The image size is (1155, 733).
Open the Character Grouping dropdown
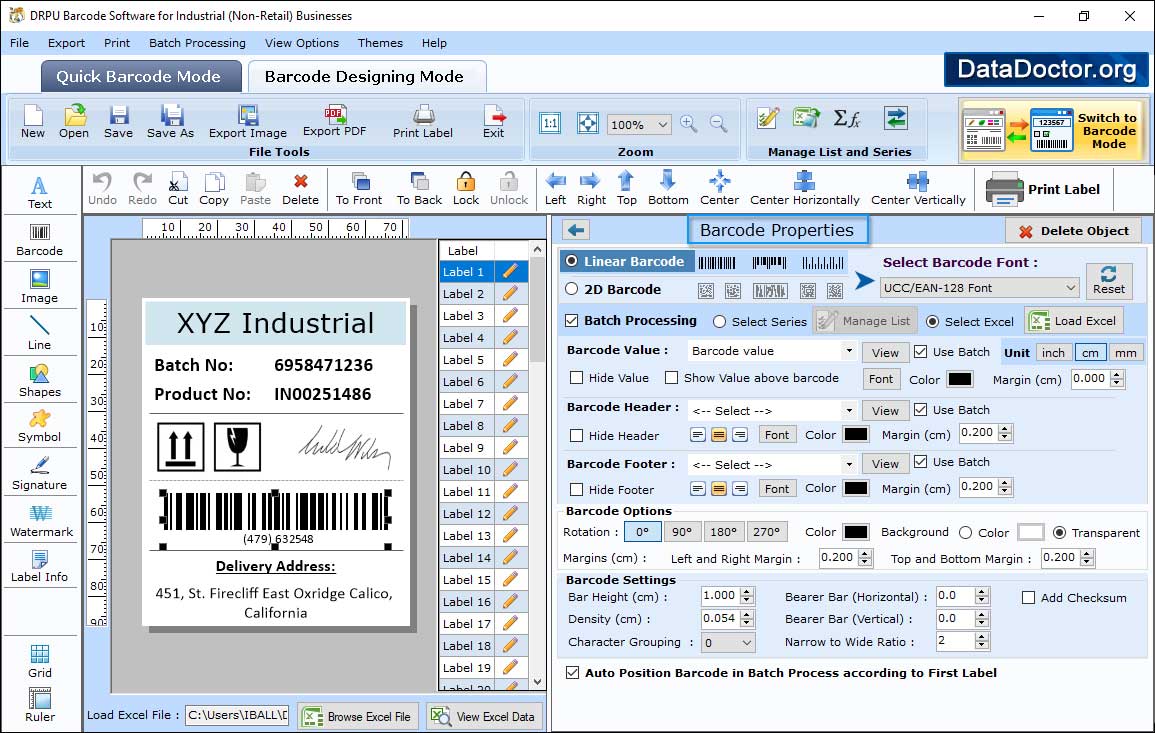click(728, 643)
